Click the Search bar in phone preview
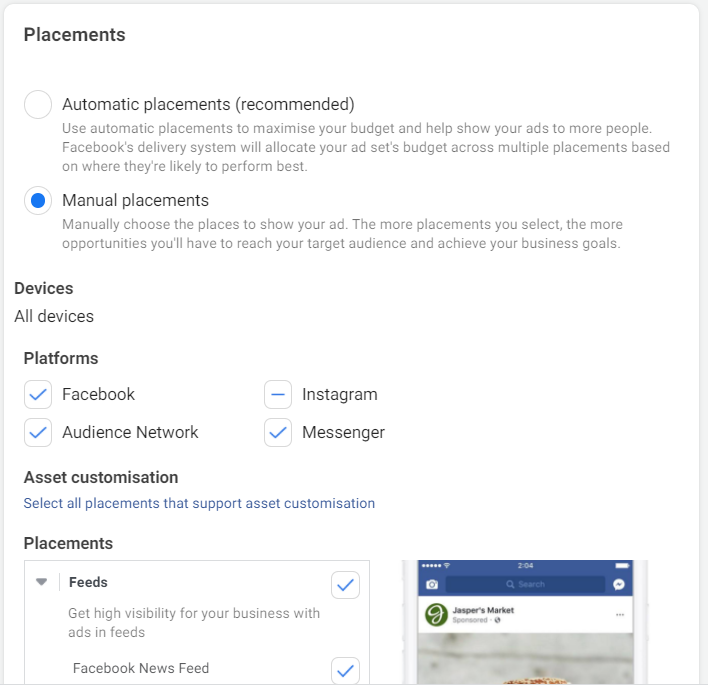The height and width of the screenshot is (688, 708). point(525,584)
